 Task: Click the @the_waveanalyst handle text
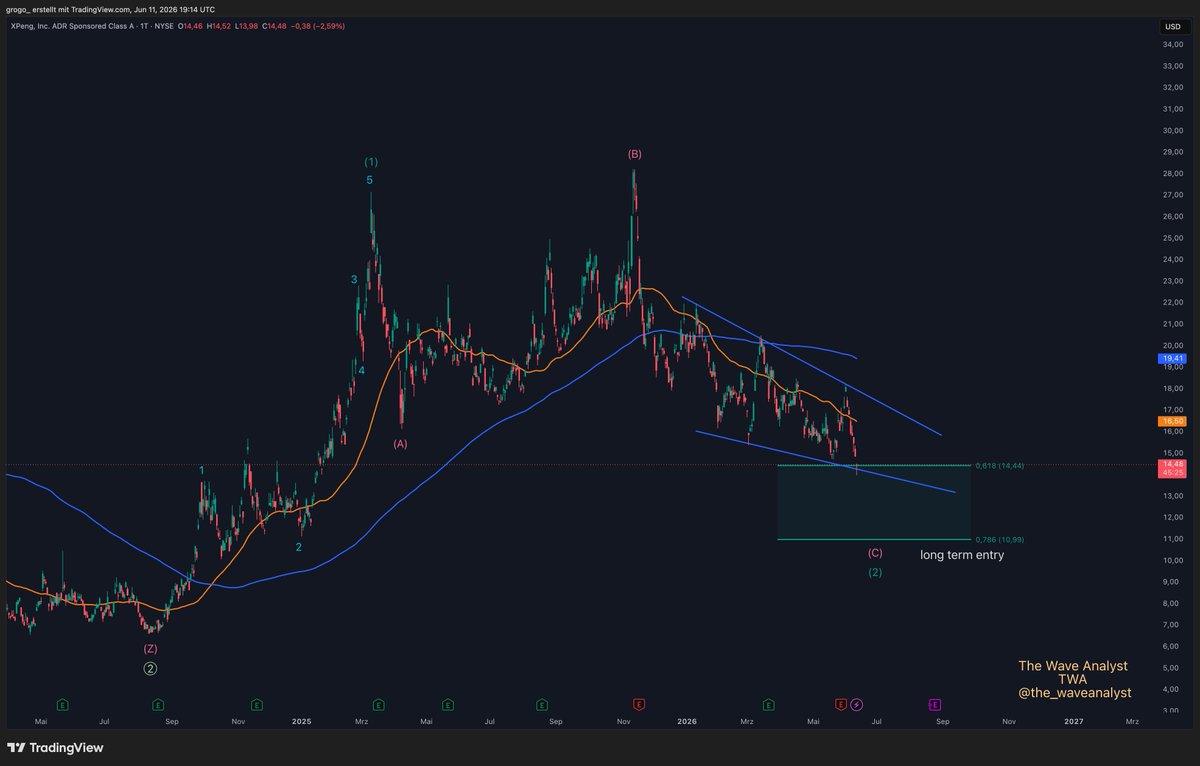coord(1073,693)
